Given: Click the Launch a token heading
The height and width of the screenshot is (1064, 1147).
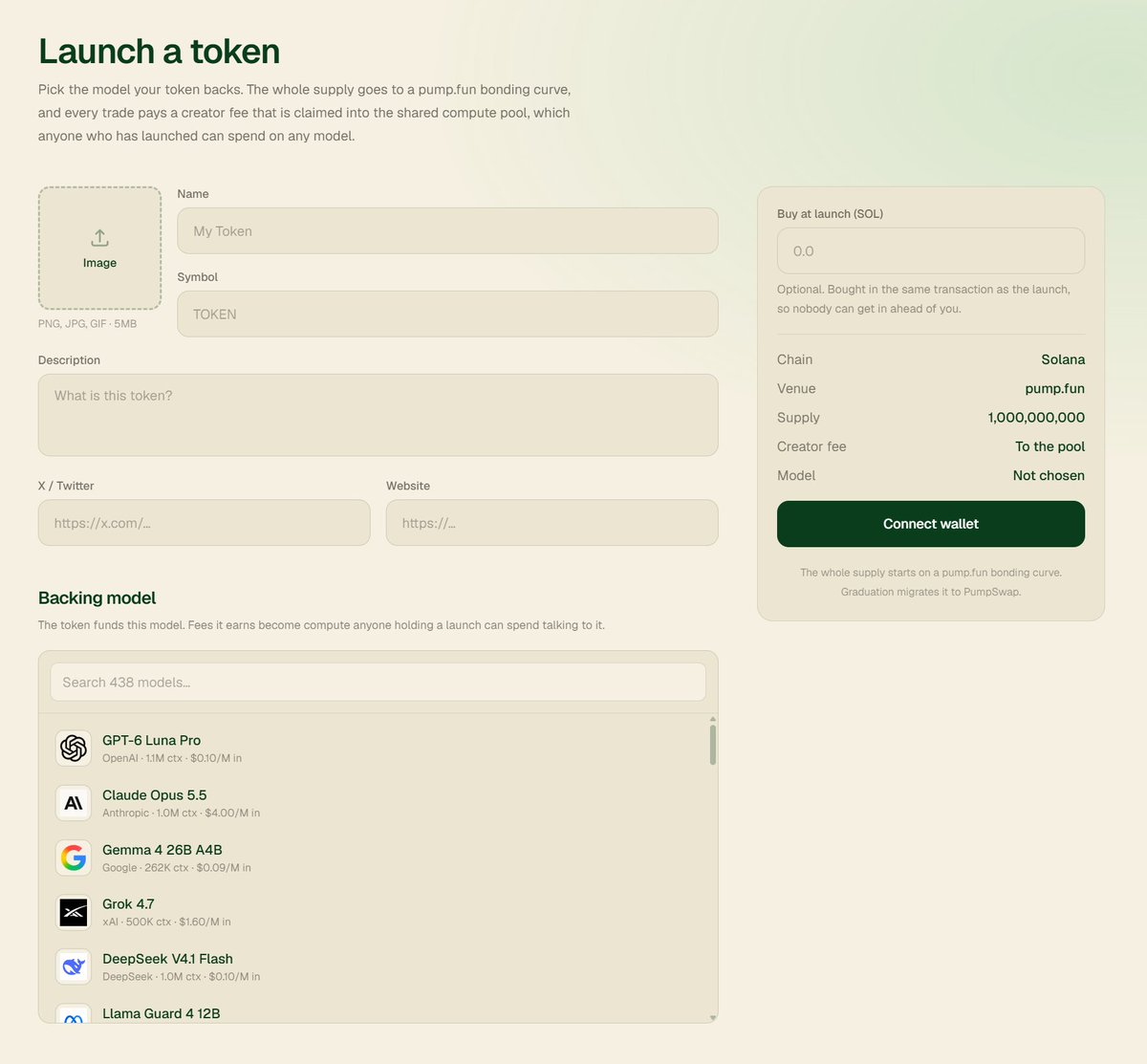Looking at the screenshot, I should [159, 51].
